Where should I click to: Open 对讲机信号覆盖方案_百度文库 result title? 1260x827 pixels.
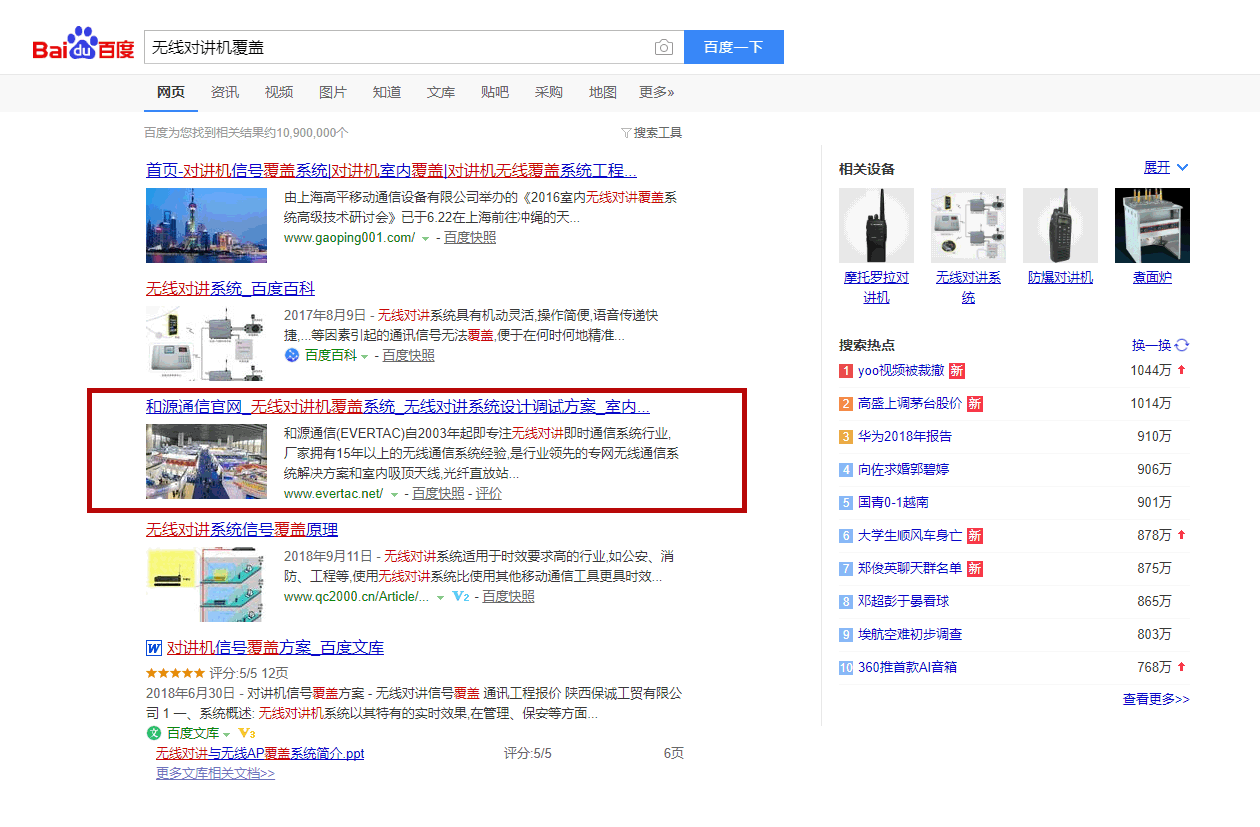275,648
